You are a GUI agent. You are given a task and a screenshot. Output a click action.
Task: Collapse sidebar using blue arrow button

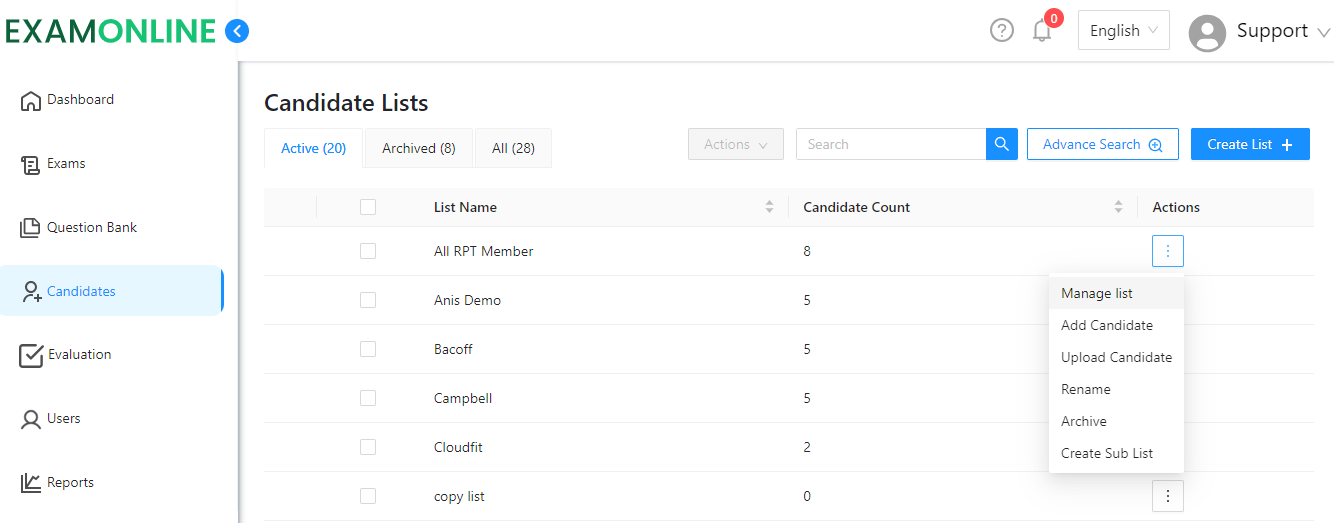237,31
